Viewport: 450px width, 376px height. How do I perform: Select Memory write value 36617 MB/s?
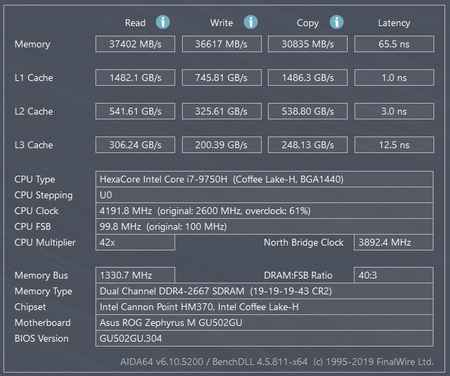click(221, 44)
